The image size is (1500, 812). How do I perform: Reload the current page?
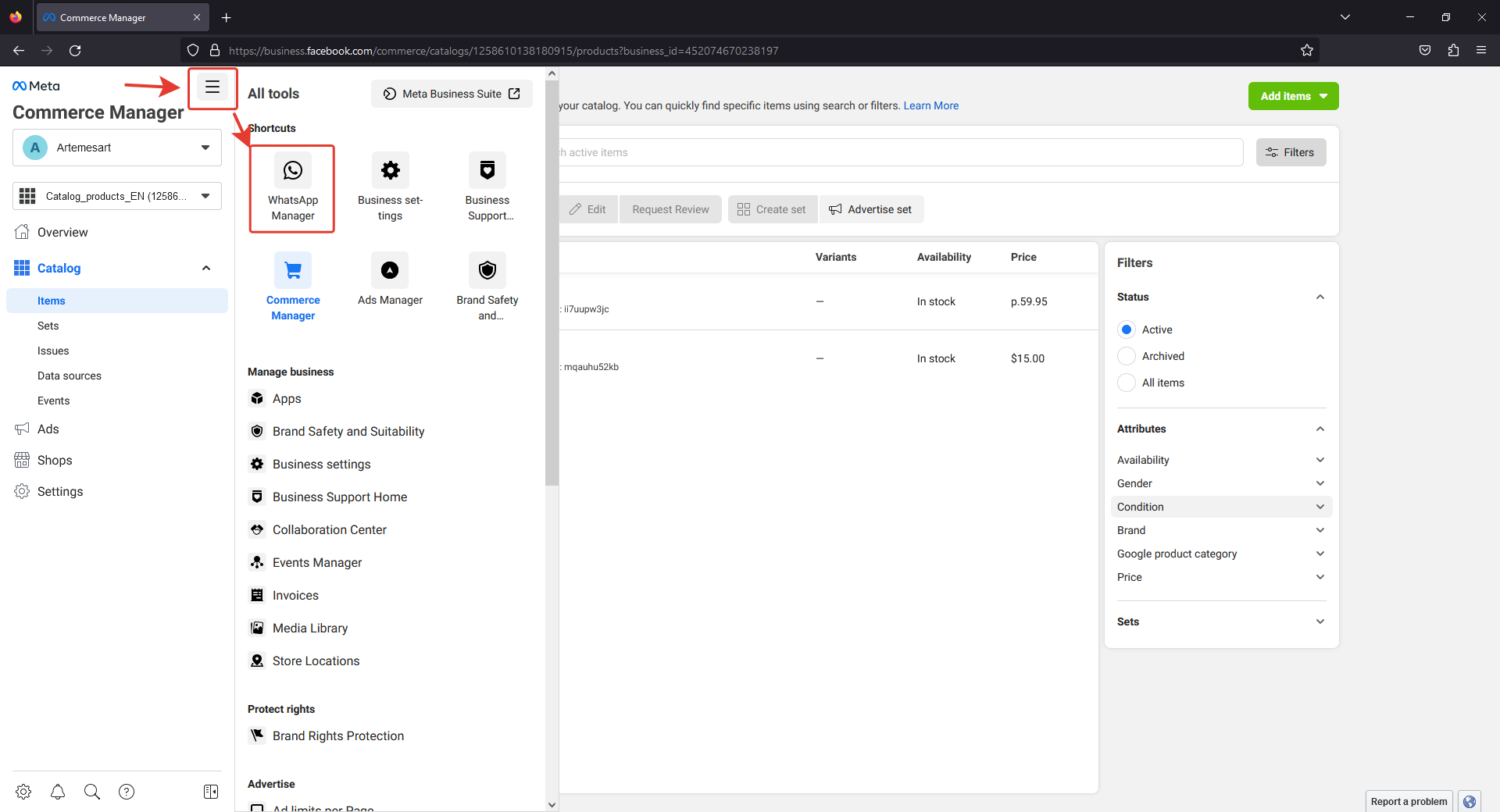click(75, 51)
